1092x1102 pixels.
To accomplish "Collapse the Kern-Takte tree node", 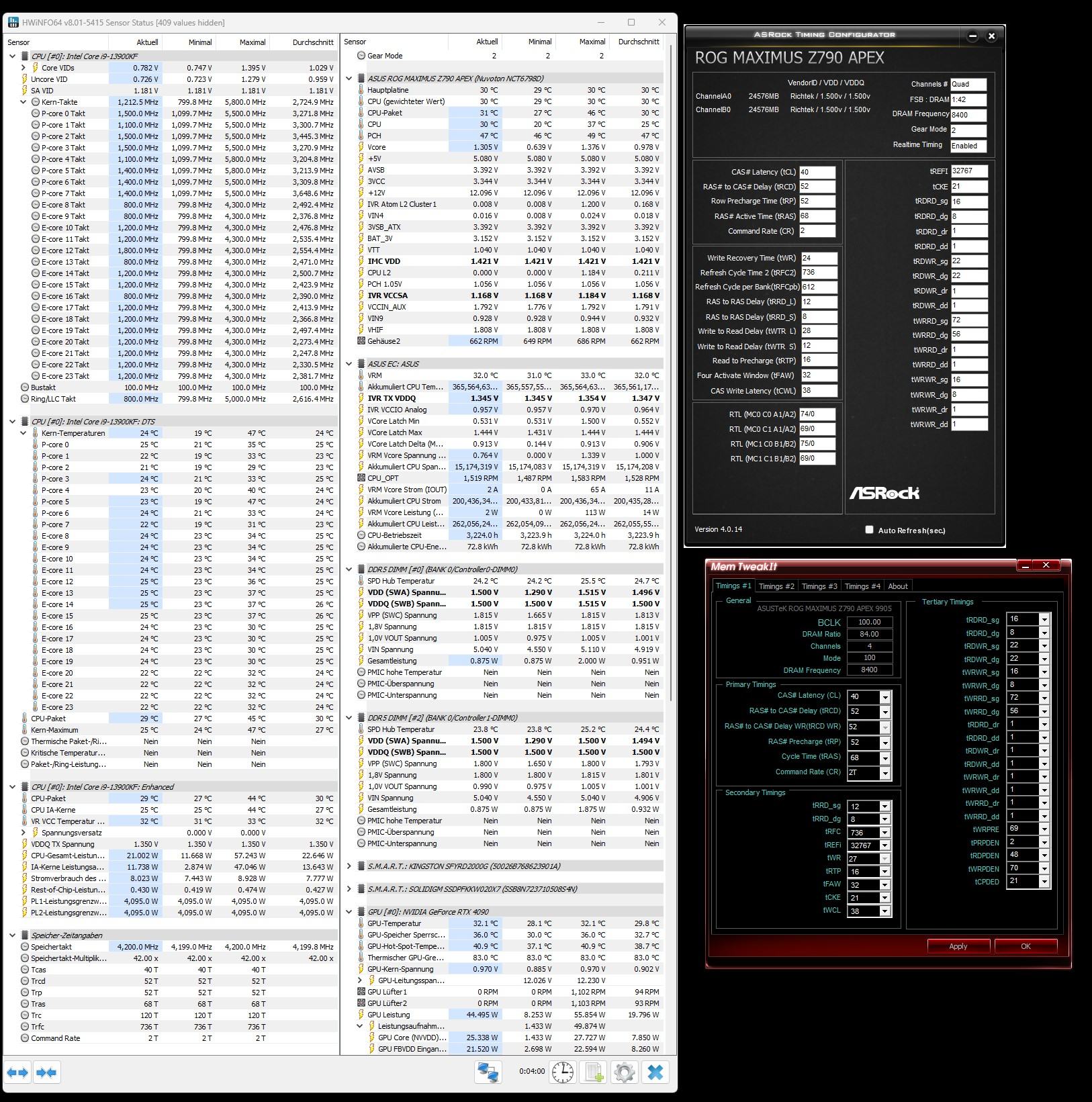I will (24, 102).
